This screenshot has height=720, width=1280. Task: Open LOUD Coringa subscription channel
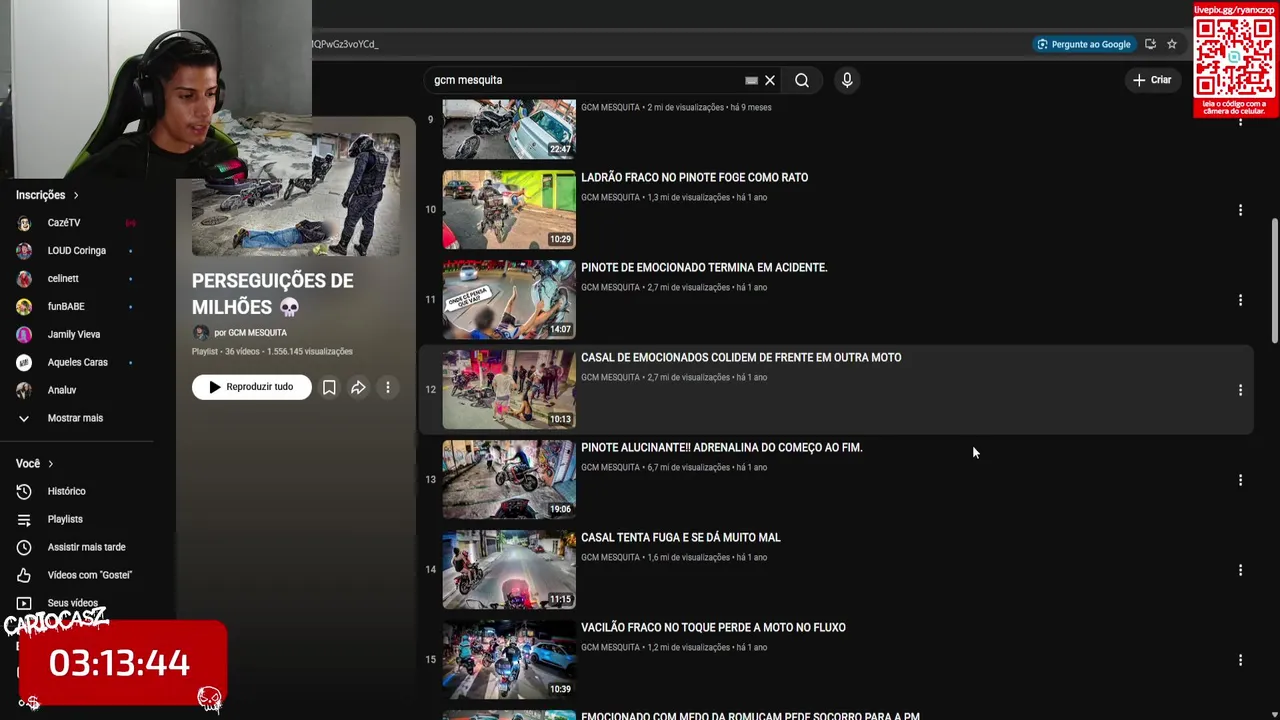click(76, 251)
